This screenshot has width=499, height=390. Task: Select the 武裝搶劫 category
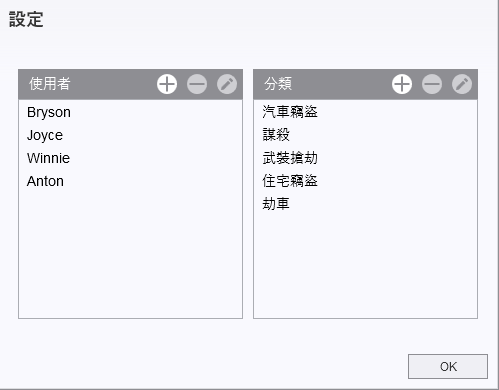(365, 158)
